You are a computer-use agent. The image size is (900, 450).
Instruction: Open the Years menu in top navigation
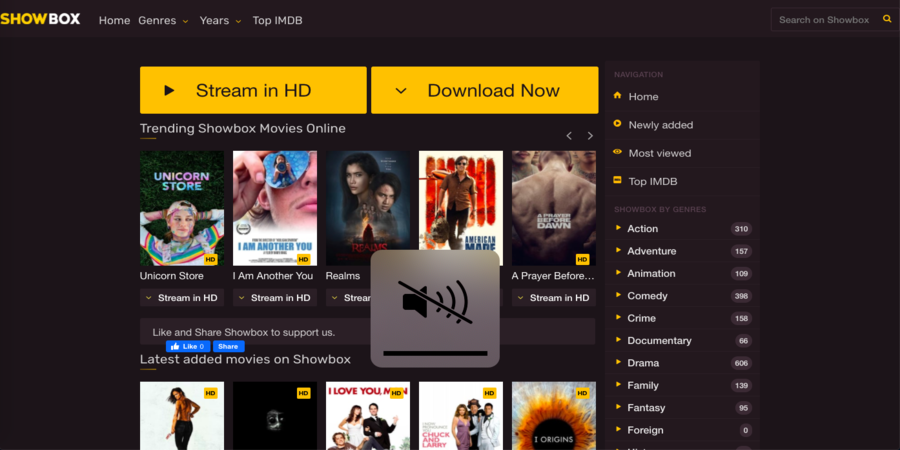pos(214,20)
